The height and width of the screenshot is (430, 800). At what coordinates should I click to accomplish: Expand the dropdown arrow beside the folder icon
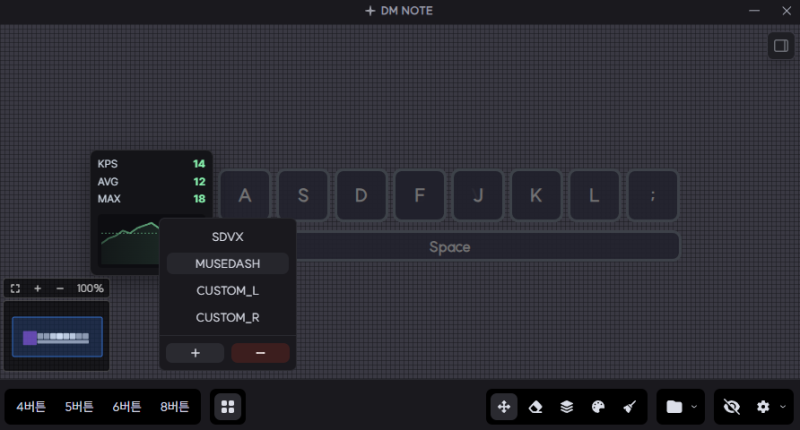coord(694,407)
